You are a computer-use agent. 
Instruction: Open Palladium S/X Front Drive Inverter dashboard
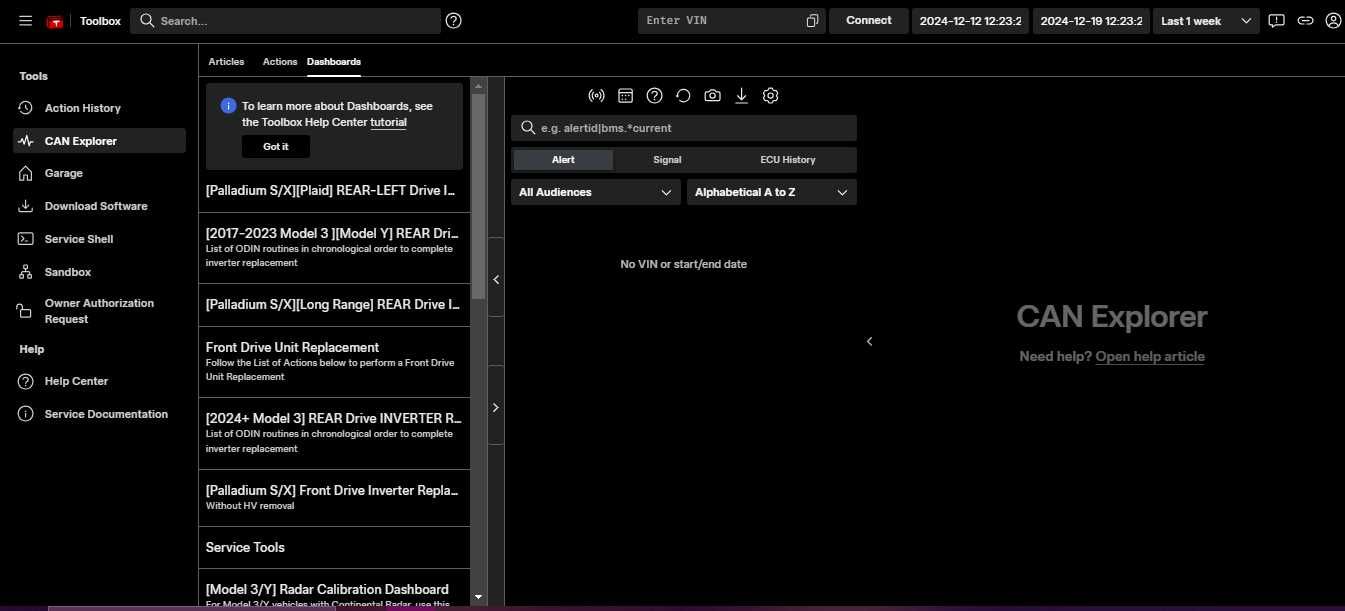point(334,497)
